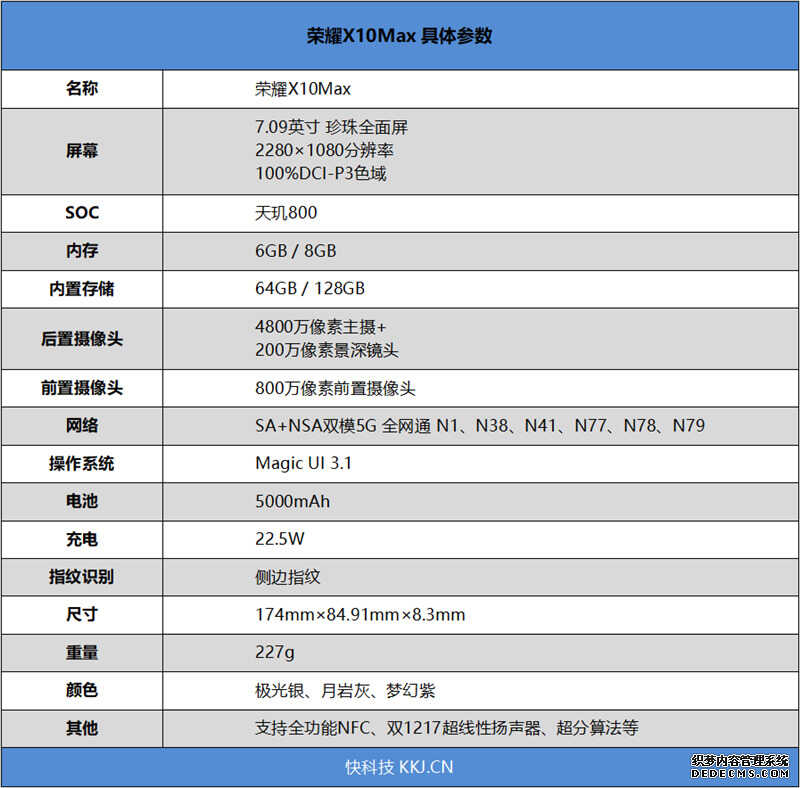Click the value 6GB / 8GB

pos(296,251)
